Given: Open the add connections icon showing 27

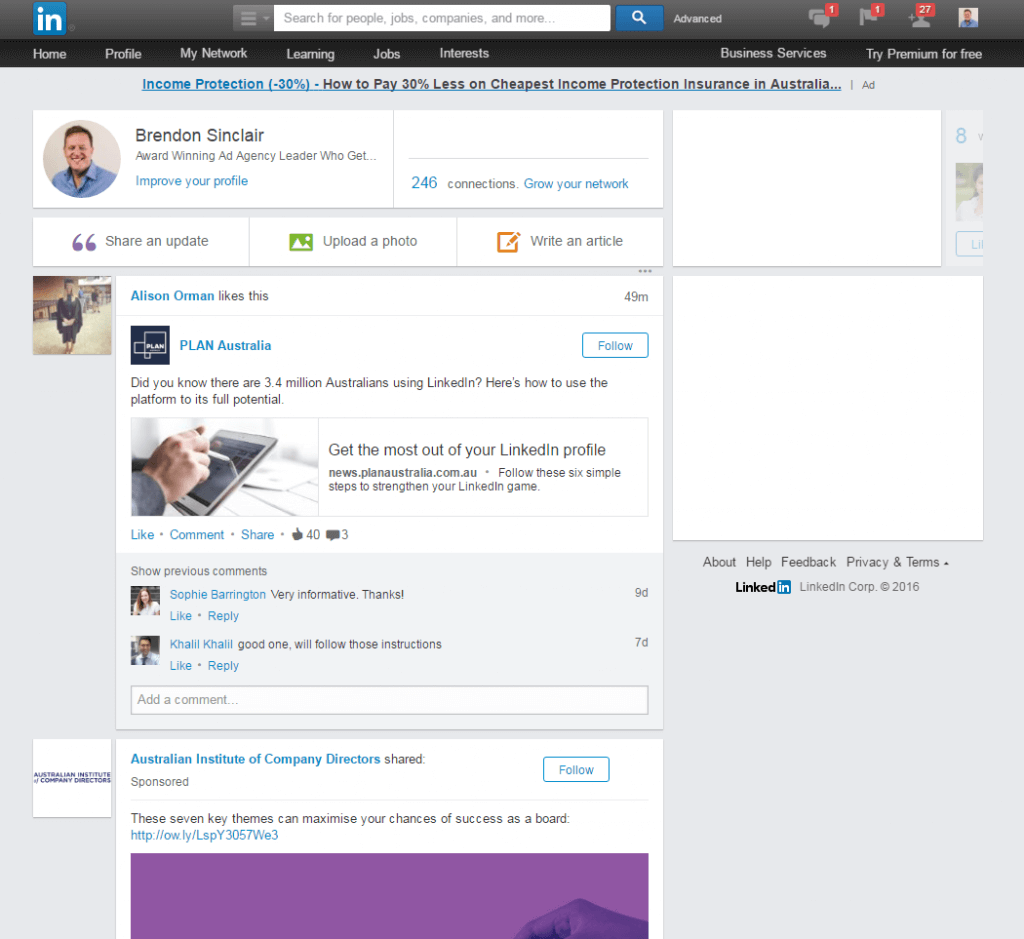Looking at the screenshot, I should tap(920, 17).
